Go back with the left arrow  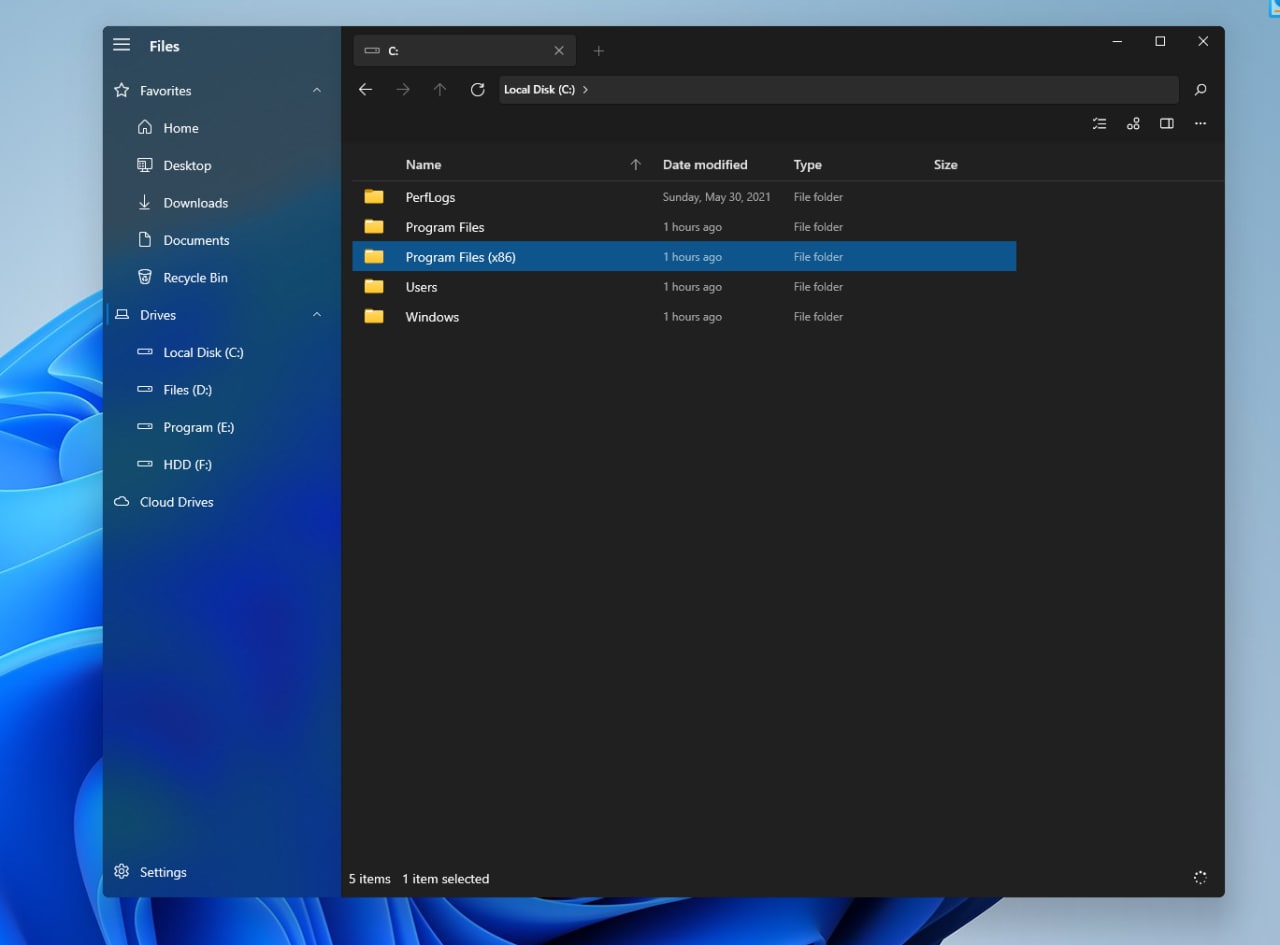pyautogui.click(x=365, y=90)
